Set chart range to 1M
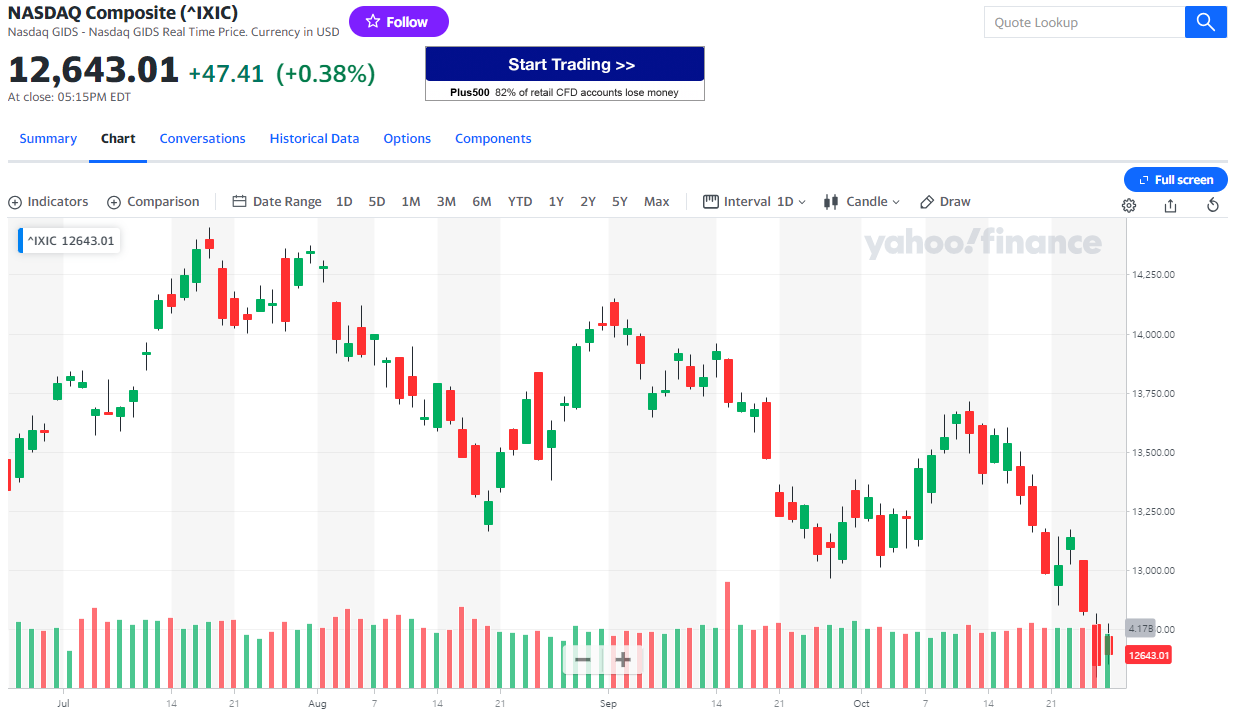The width and height of the screenshot is (1237, 712). [411, 202]
